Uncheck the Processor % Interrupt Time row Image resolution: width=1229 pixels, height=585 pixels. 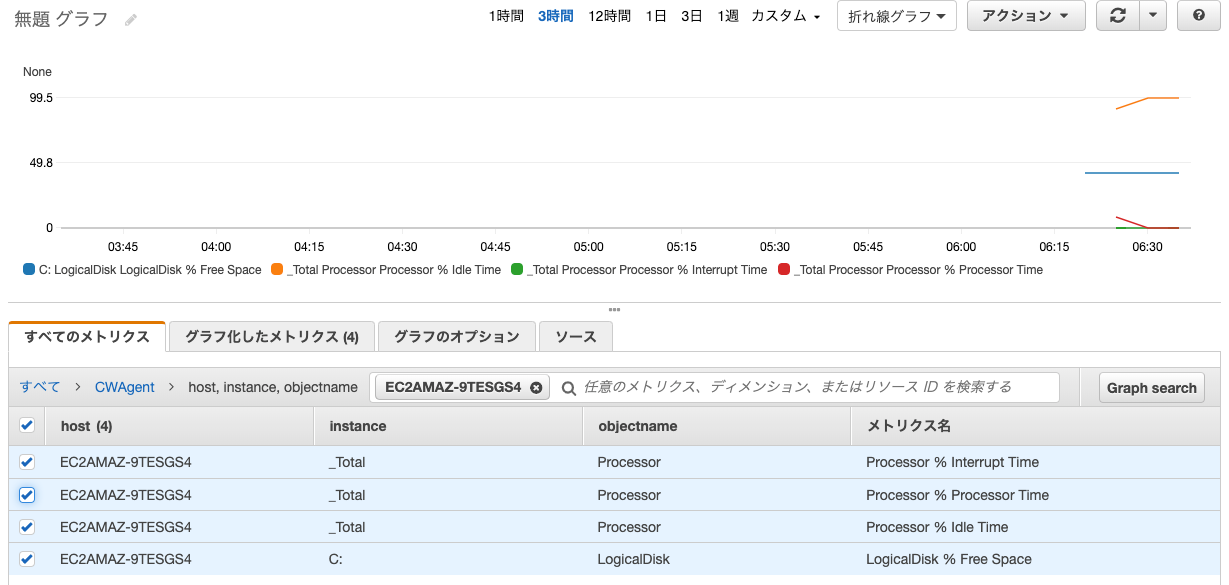[x=25, y=462]
